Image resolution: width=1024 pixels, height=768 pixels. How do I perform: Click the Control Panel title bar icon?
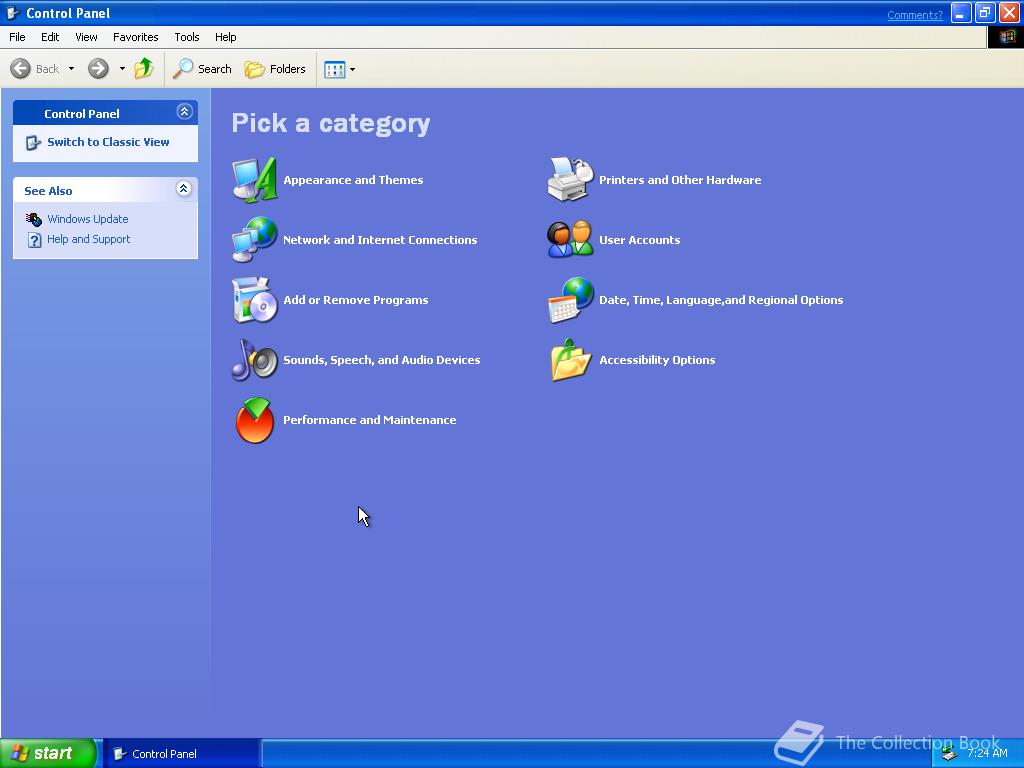point(12,13)
